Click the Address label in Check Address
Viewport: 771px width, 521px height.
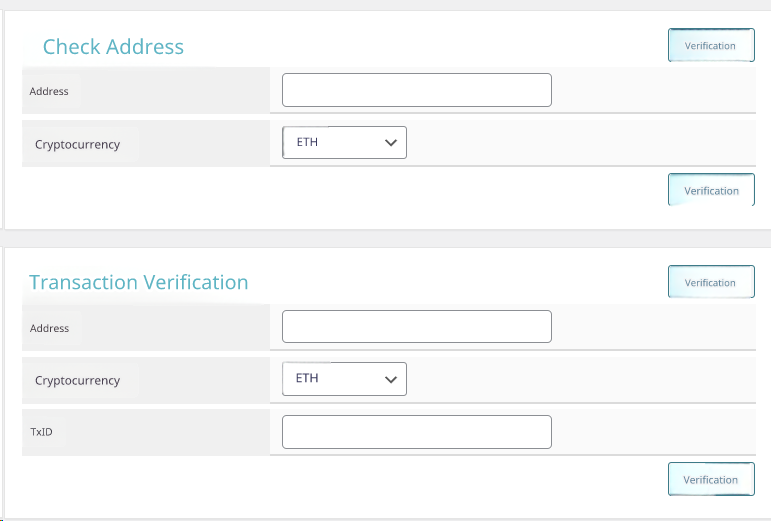[x=49, y=91]
